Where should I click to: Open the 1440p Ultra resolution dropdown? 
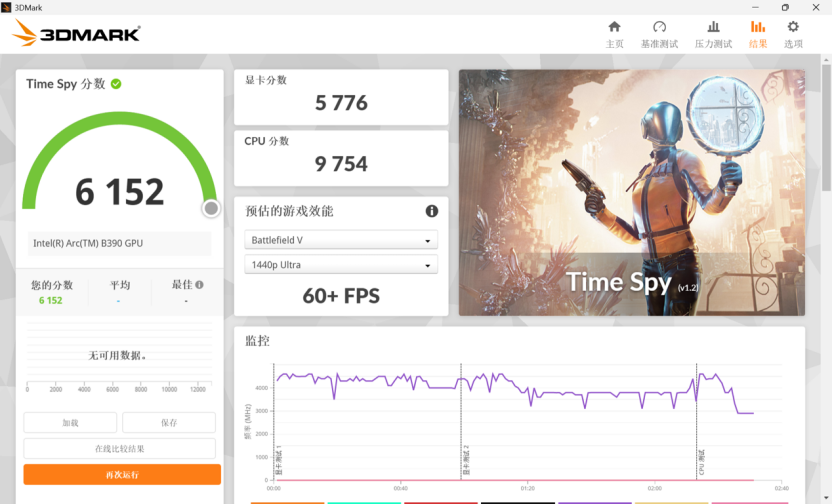341,265
